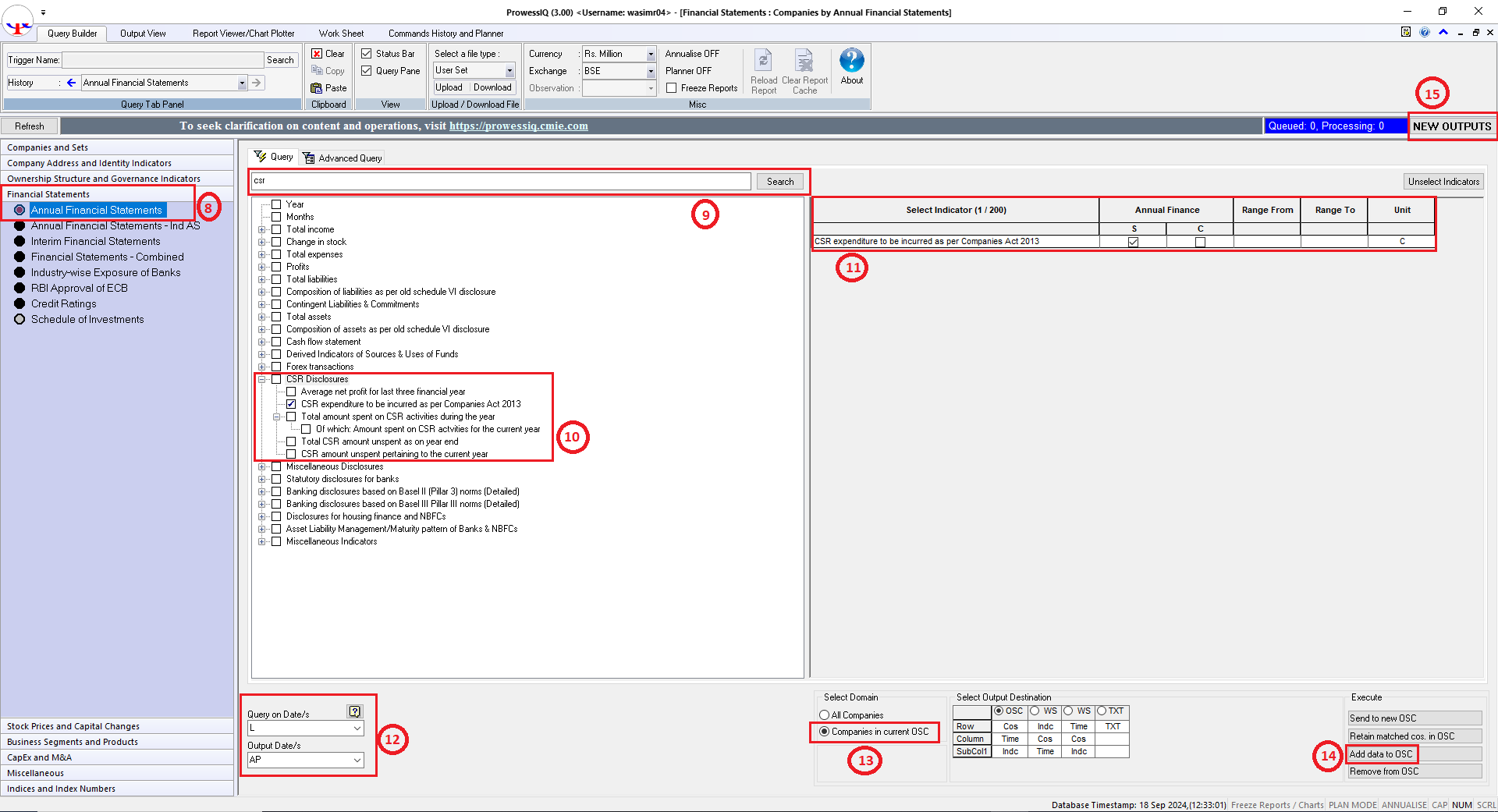Select the All Companies radio button
1498x812 pixels.
tap(825, 715)
